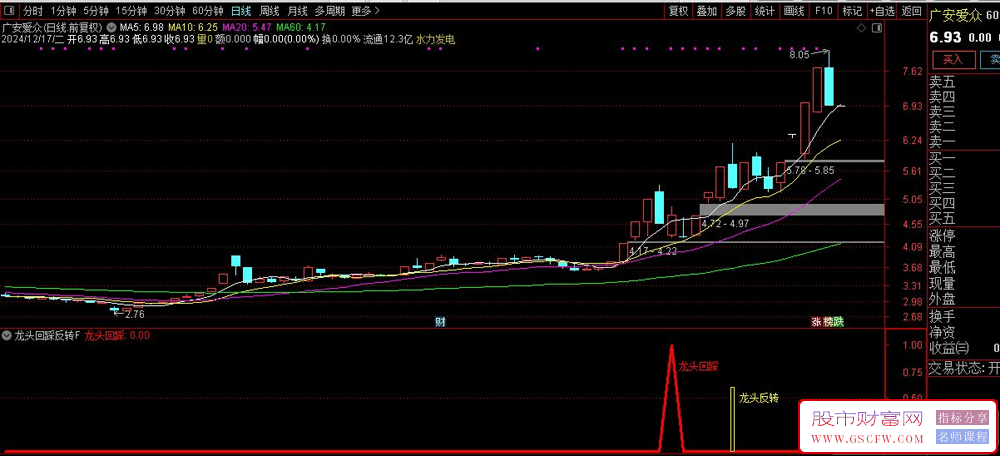Switch to the 分时 intraday tab
Viewport: 1000px width, 456px height.
click(33, 11)
